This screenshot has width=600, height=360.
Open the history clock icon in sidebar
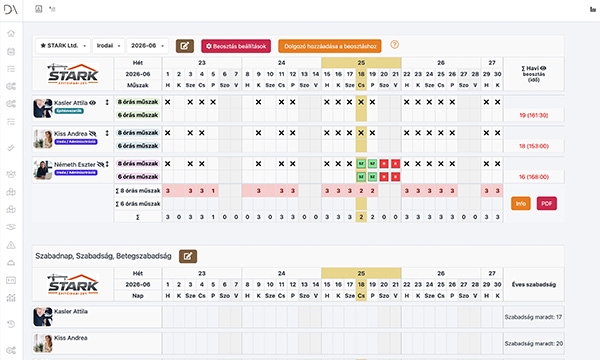[11, 324]
